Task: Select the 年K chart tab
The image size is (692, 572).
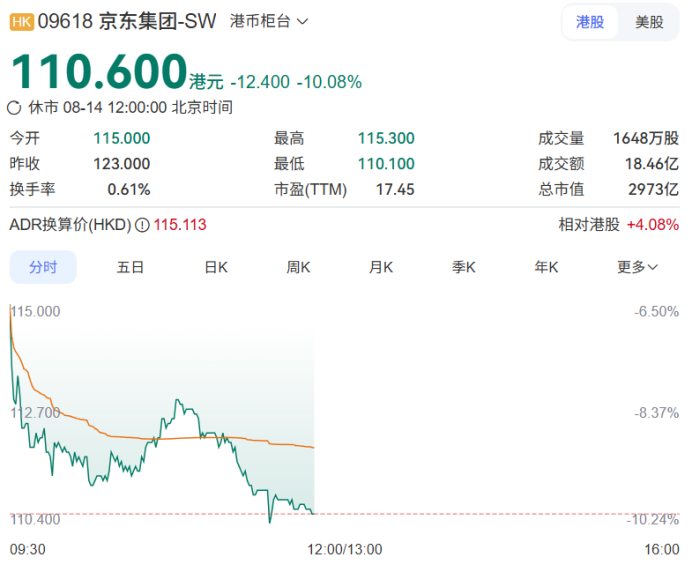Action: pos(546,267)
